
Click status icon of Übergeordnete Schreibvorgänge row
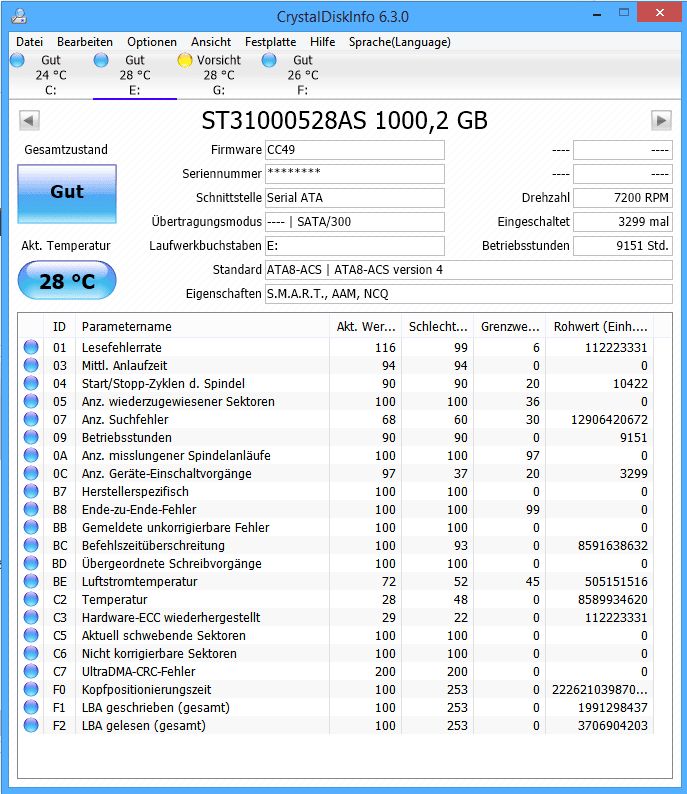pyautogui.click(x=31, y=563)
